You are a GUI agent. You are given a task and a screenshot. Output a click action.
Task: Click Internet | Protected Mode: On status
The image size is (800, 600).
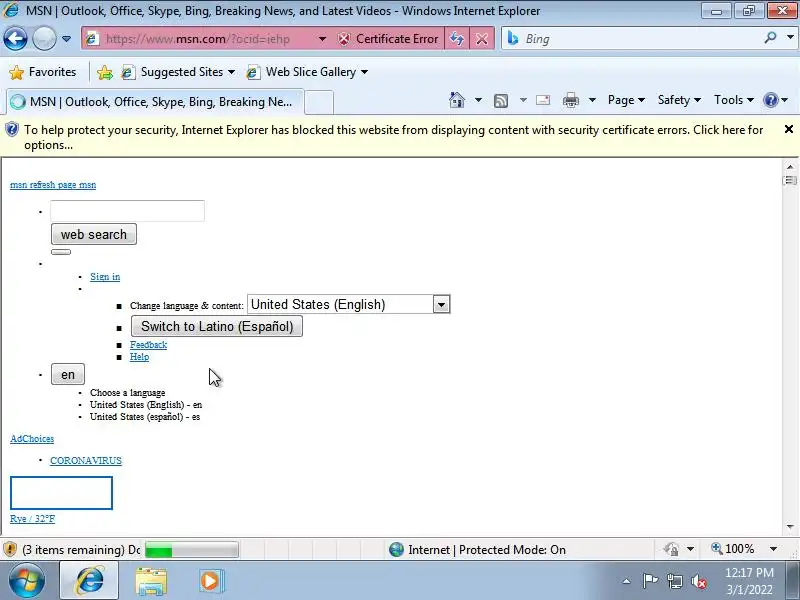[477, 549]
